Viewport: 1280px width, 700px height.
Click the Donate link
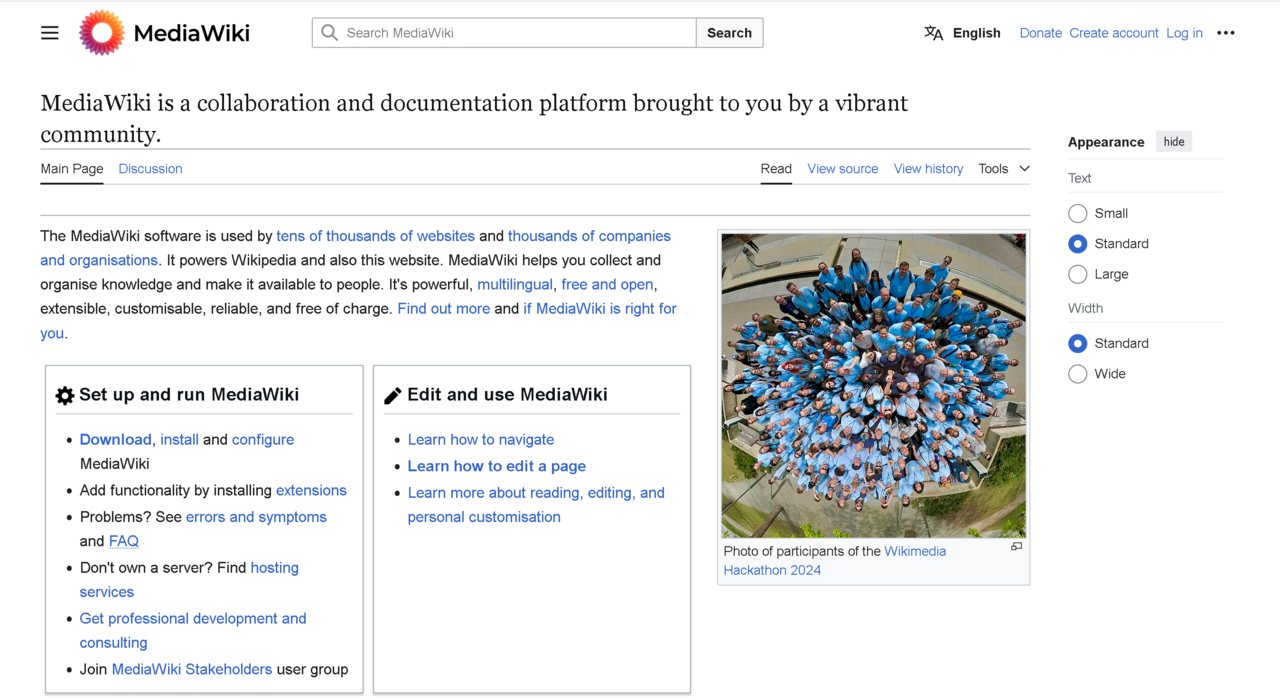[1040, 33]
